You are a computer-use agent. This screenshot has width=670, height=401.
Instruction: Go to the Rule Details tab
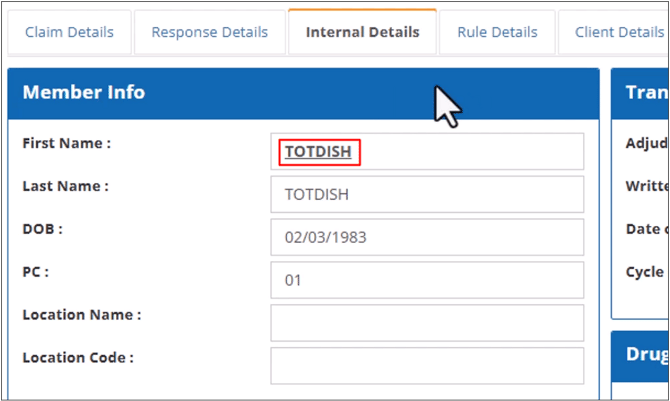497,32
